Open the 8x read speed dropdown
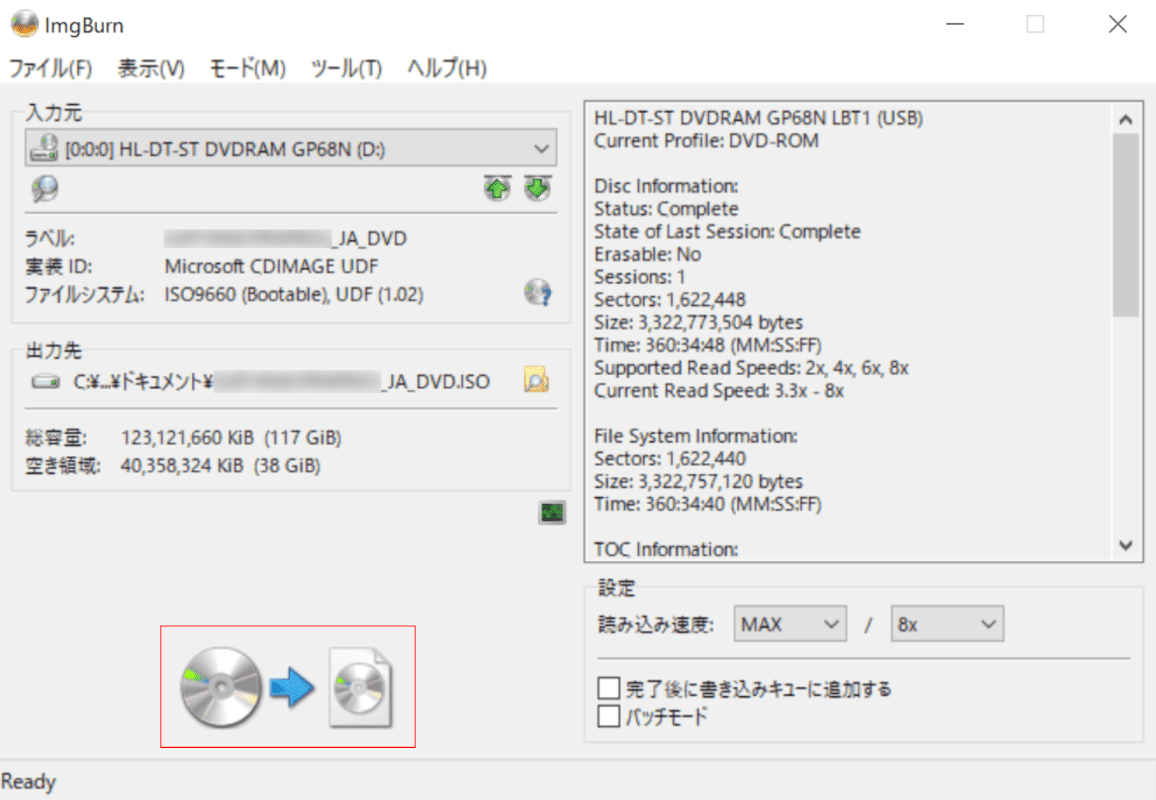The height and width of the screenshot is (800, 1156). [947, 625]
